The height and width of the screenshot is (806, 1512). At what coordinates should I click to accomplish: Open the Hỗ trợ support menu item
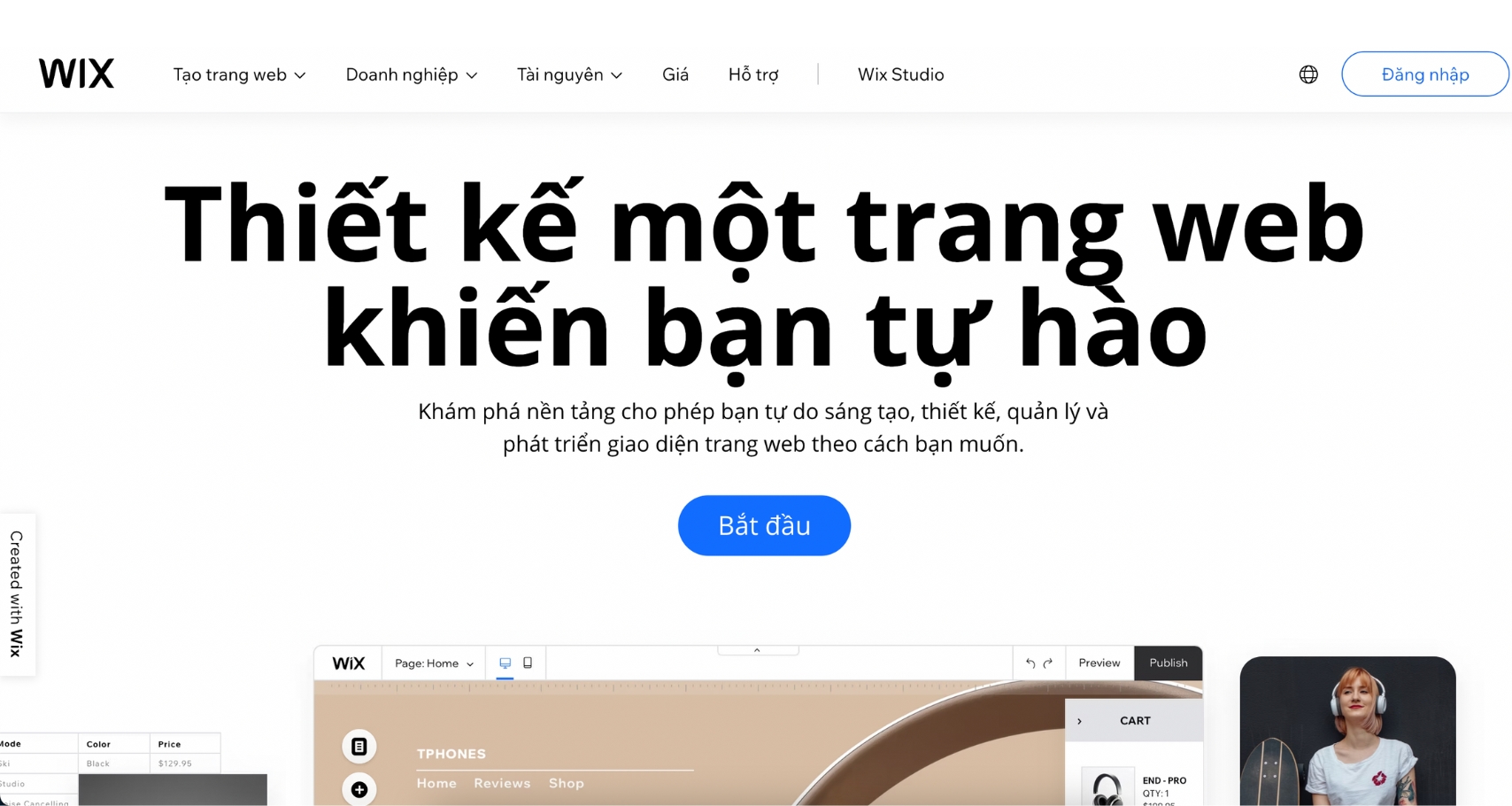coord(753,74)
